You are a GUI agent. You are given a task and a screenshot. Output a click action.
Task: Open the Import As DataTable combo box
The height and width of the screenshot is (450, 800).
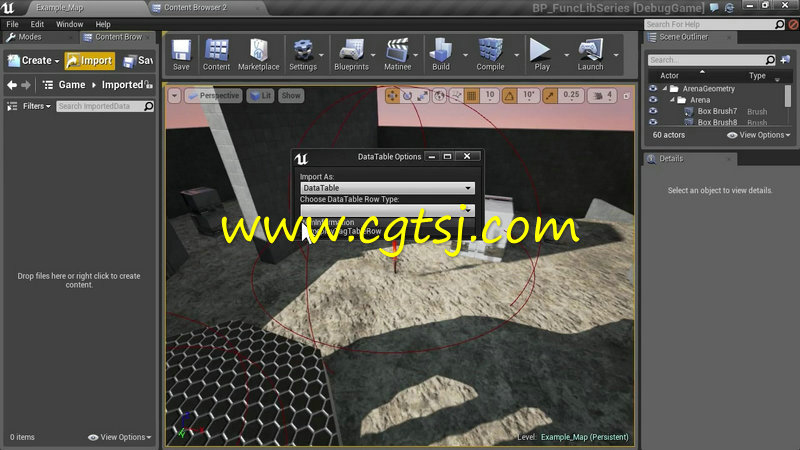387,188
